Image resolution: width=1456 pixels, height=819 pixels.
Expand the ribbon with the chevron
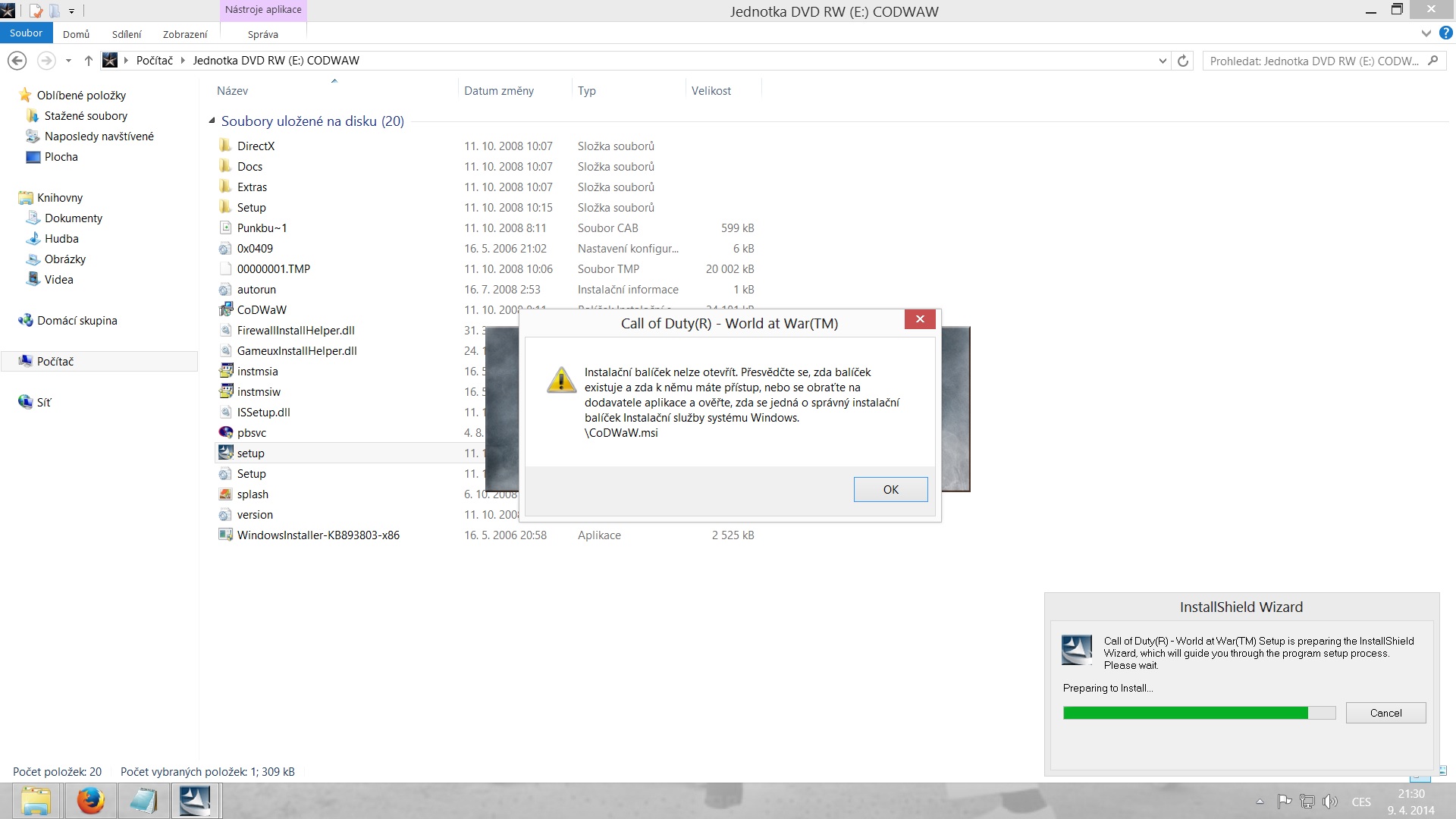click(x=1426, y=33)
